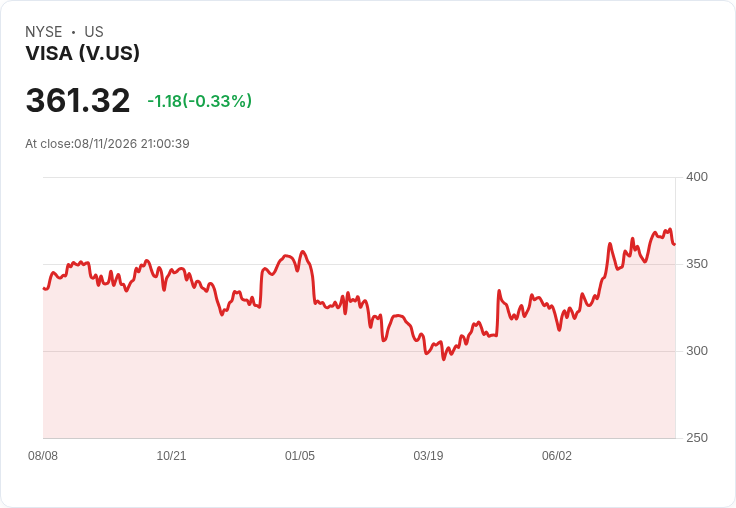Click the 400 price axis label
This screenshot has height=508, width=736.
tap(697, 177)
